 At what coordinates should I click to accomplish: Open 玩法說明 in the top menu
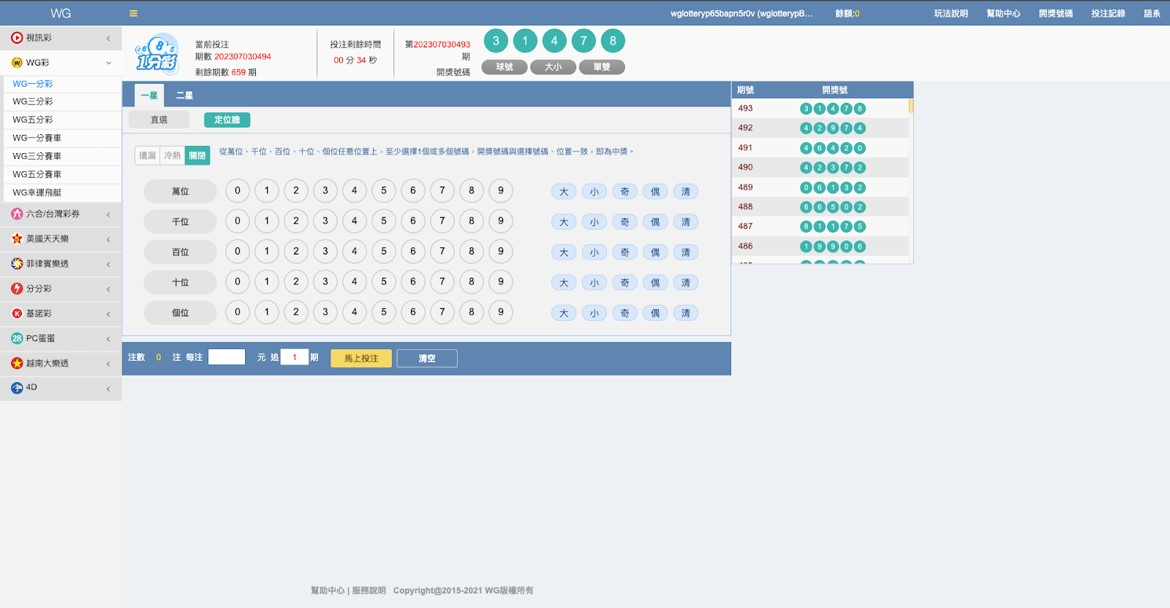point(950,14)
